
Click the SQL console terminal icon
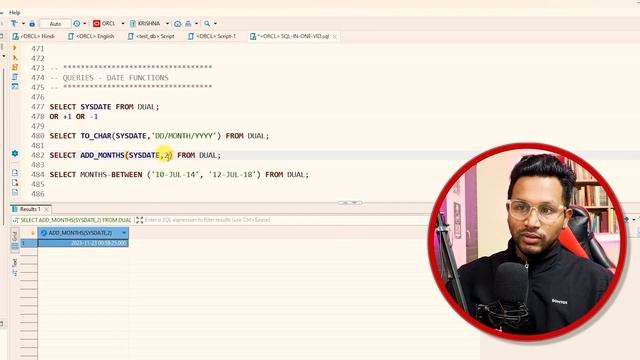[15, 86]
